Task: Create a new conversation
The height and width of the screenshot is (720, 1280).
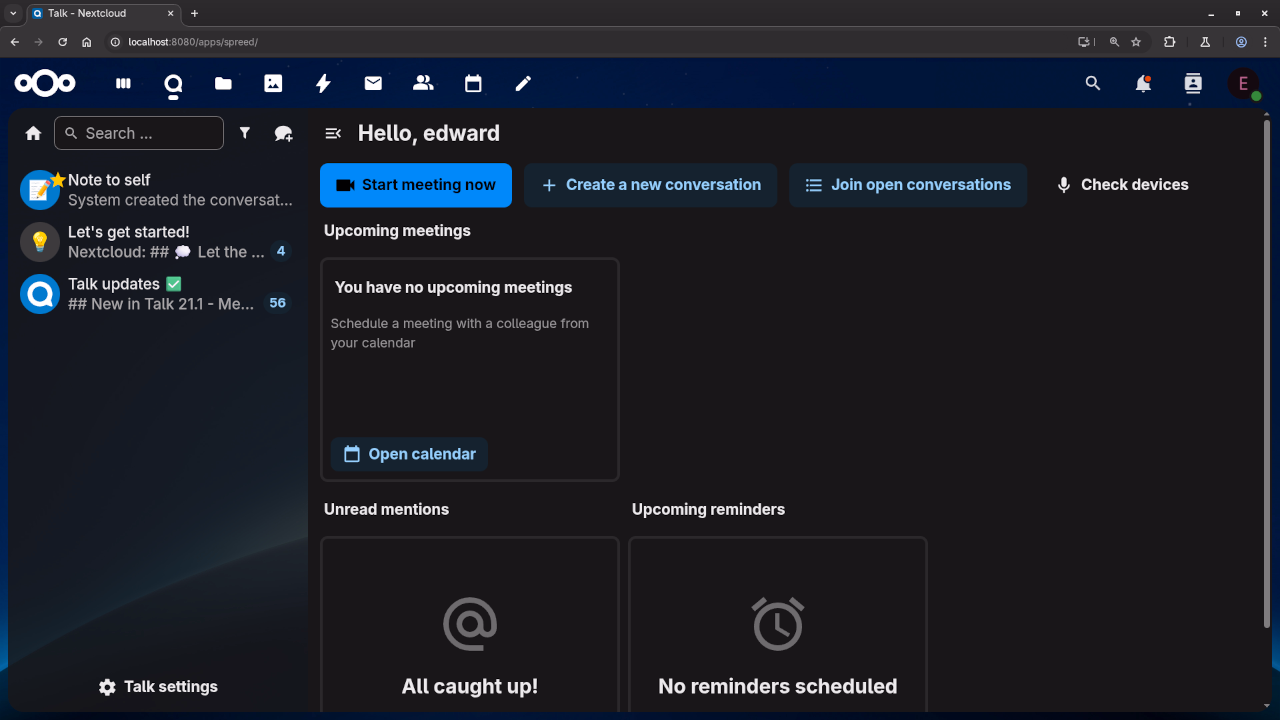Action: tap(651, 185)
